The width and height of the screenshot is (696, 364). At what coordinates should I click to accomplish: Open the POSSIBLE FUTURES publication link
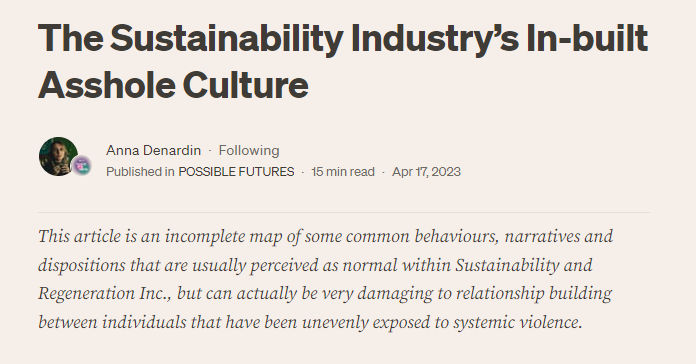tap(236, 172)
